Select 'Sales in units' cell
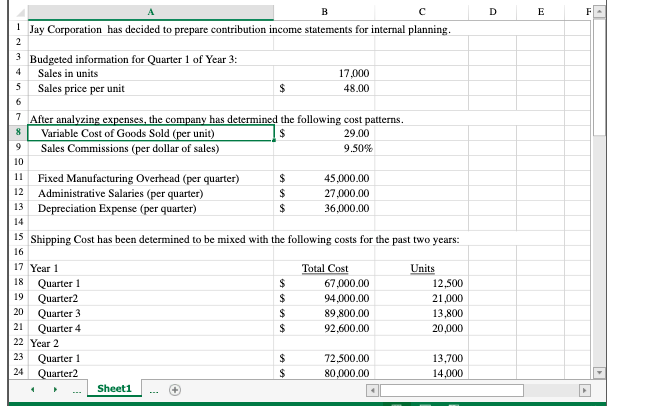The width and height of the screenshot is (648, 406). coord(150,74)
